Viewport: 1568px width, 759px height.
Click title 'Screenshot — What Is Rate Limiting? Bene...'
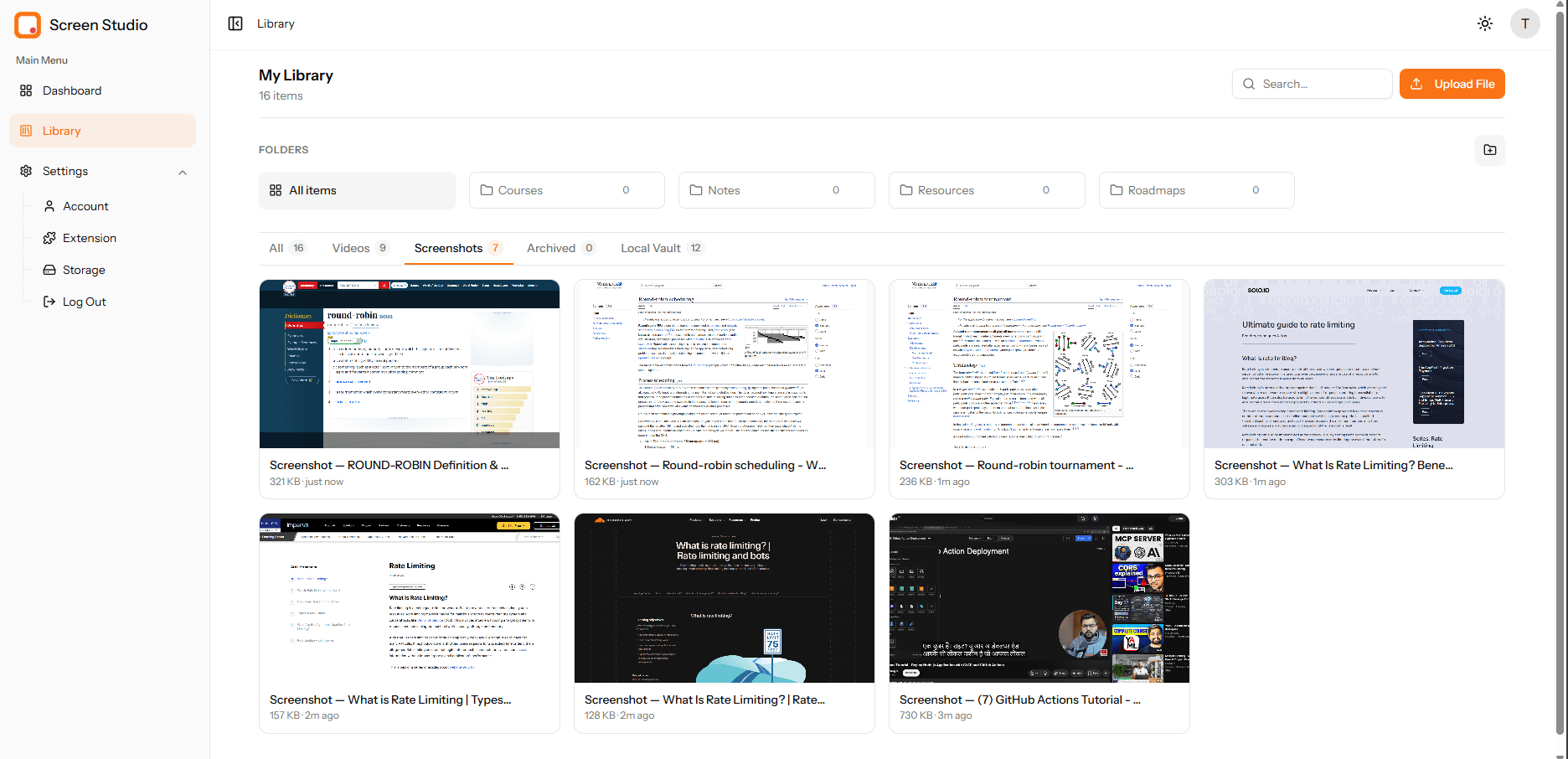[1333, 465]
